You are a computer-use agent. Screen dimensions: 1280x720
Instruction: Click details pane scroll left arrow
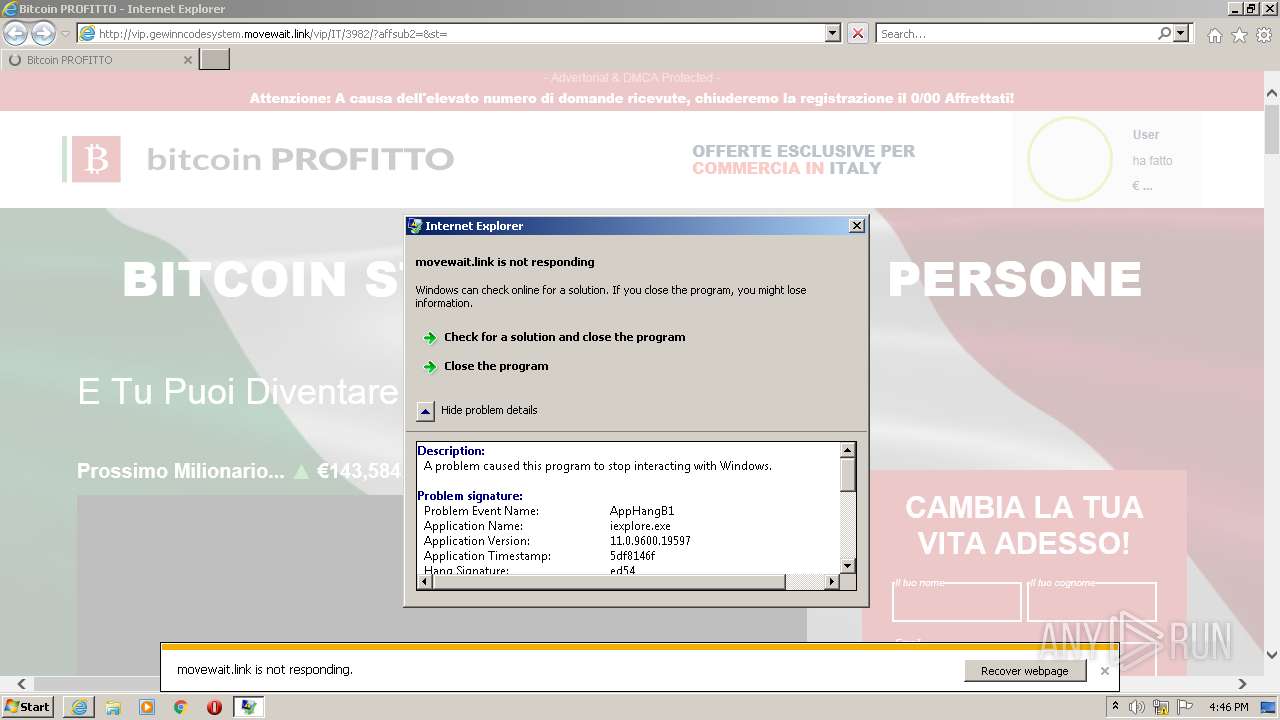(425, 582)
